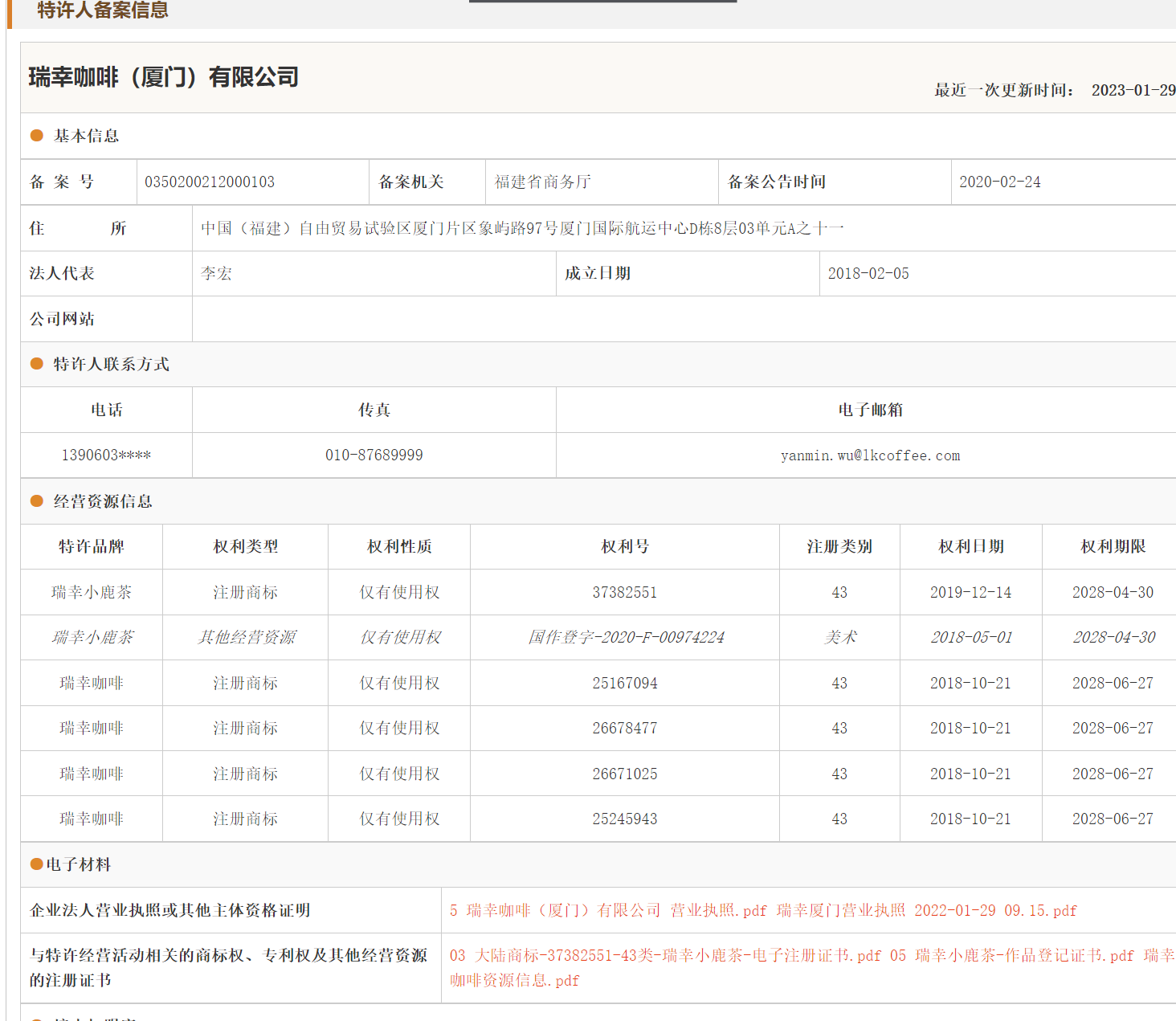Click the 电子邮箱 column header

click(871, 410)
